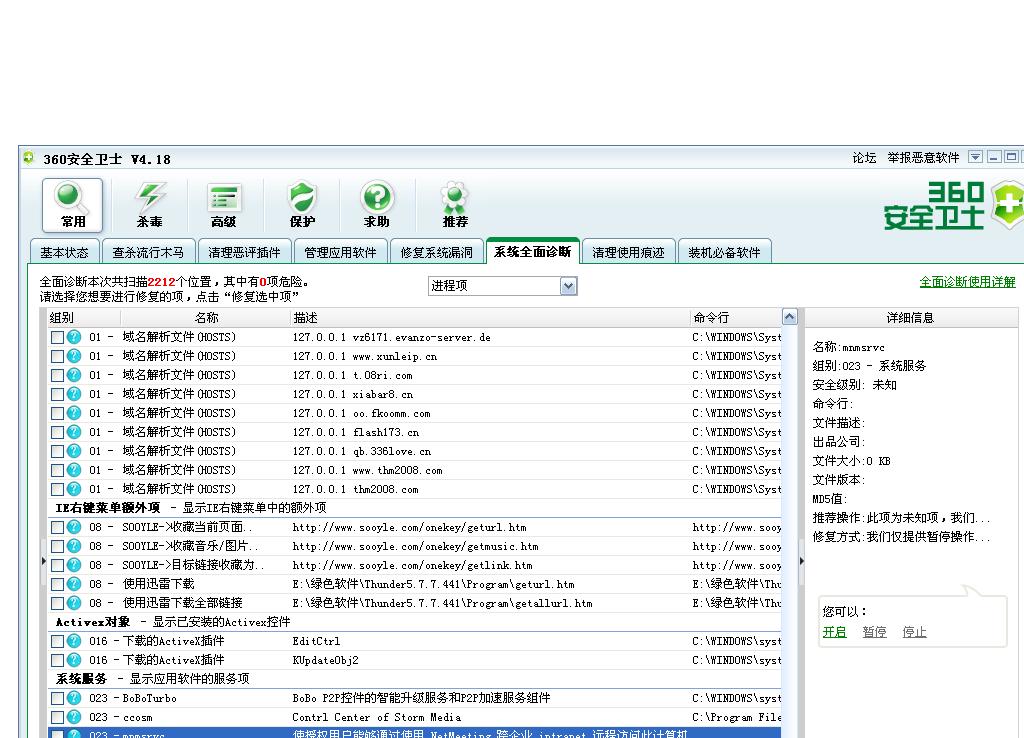Select the 使用迅雷下载全部链接 item checkbox
The image size is (1024, 738).
point(57,603)
